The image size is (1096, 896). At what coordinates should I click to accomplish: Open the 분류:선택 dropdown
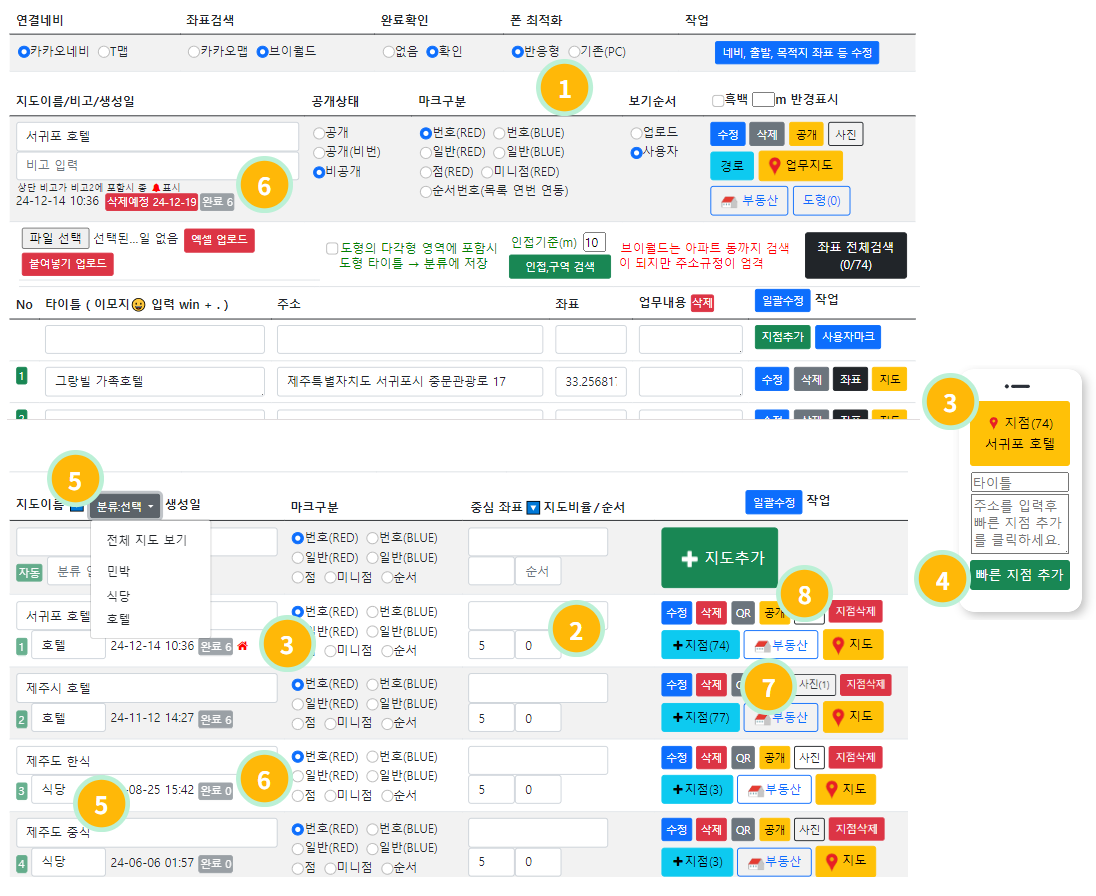click(125, 506)
